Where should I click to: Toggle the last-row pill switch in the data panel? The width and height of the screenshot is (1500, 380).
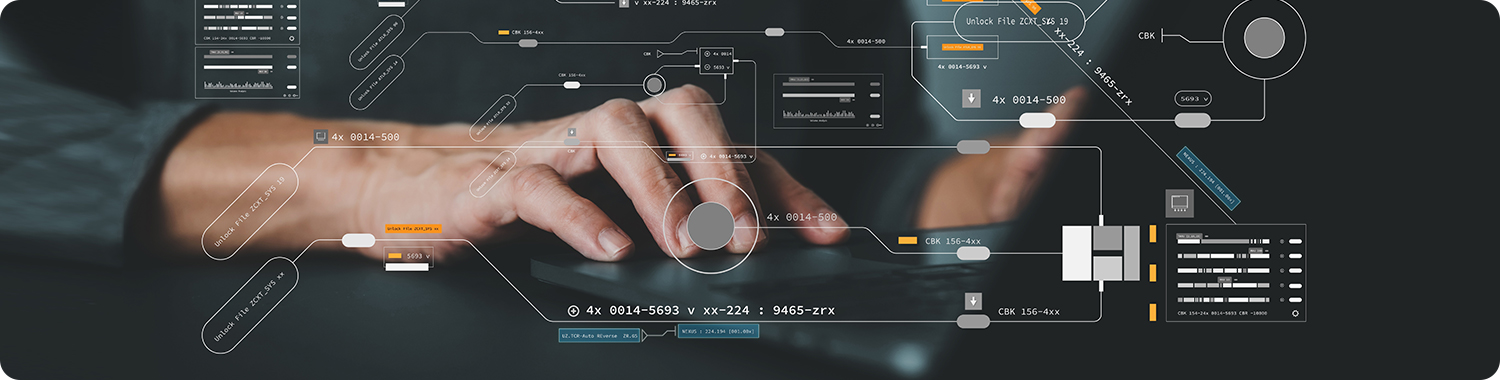point(1295,299)
